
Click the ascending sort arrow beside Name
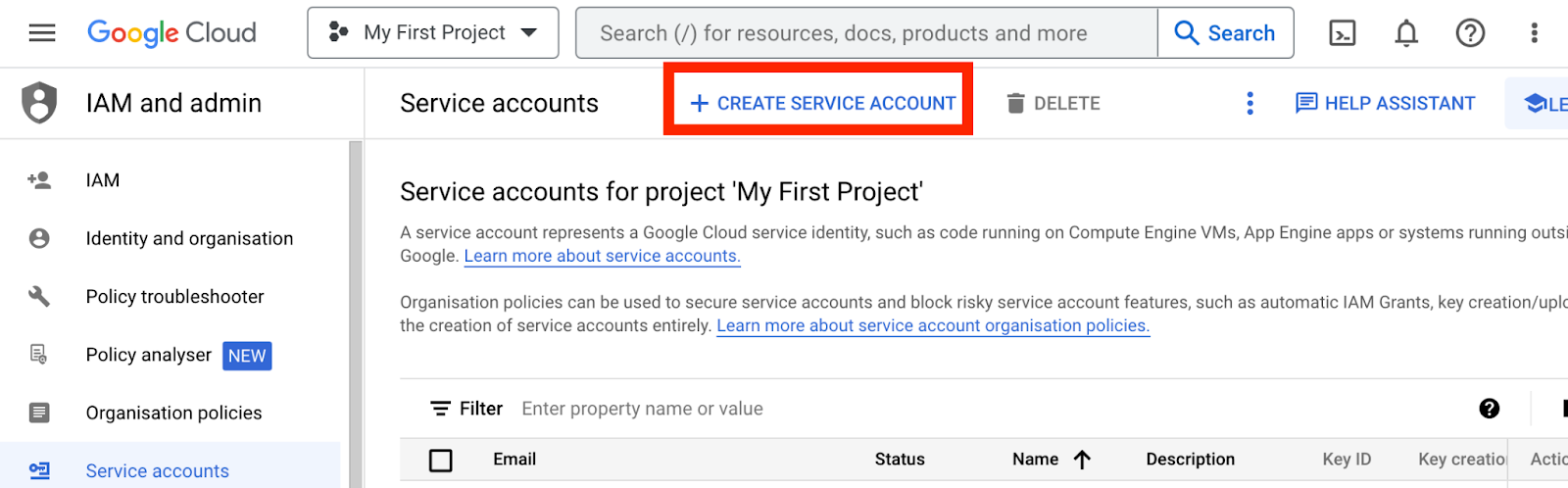click(1082, 460)
